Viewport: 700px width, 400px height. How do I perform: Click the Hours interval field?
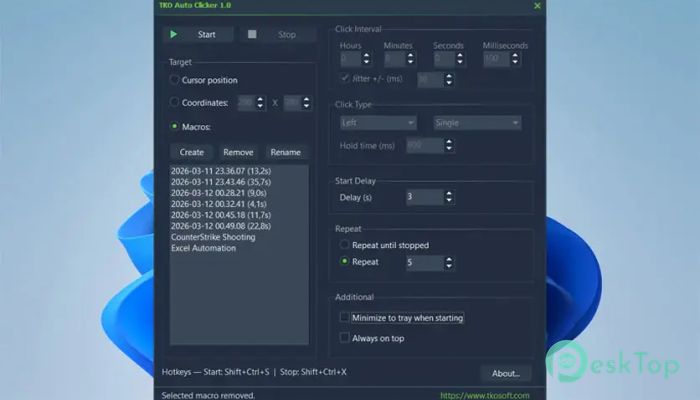tap(350, 58)
